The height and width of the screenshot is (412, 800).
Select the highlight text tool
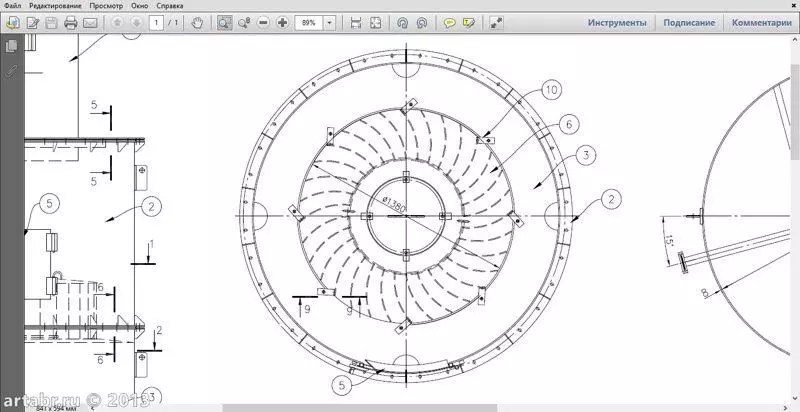point(469,23)
